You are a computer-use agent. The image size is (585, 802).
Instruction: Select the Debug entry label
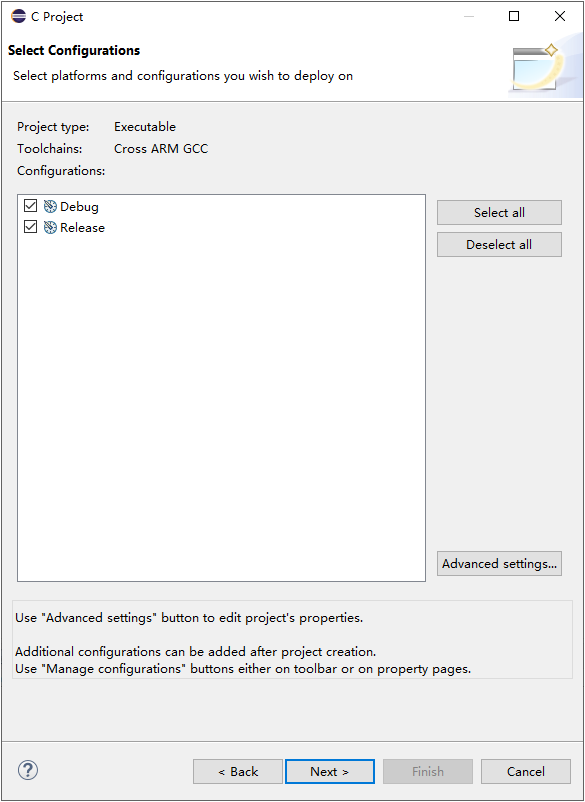tap(79, 207)
